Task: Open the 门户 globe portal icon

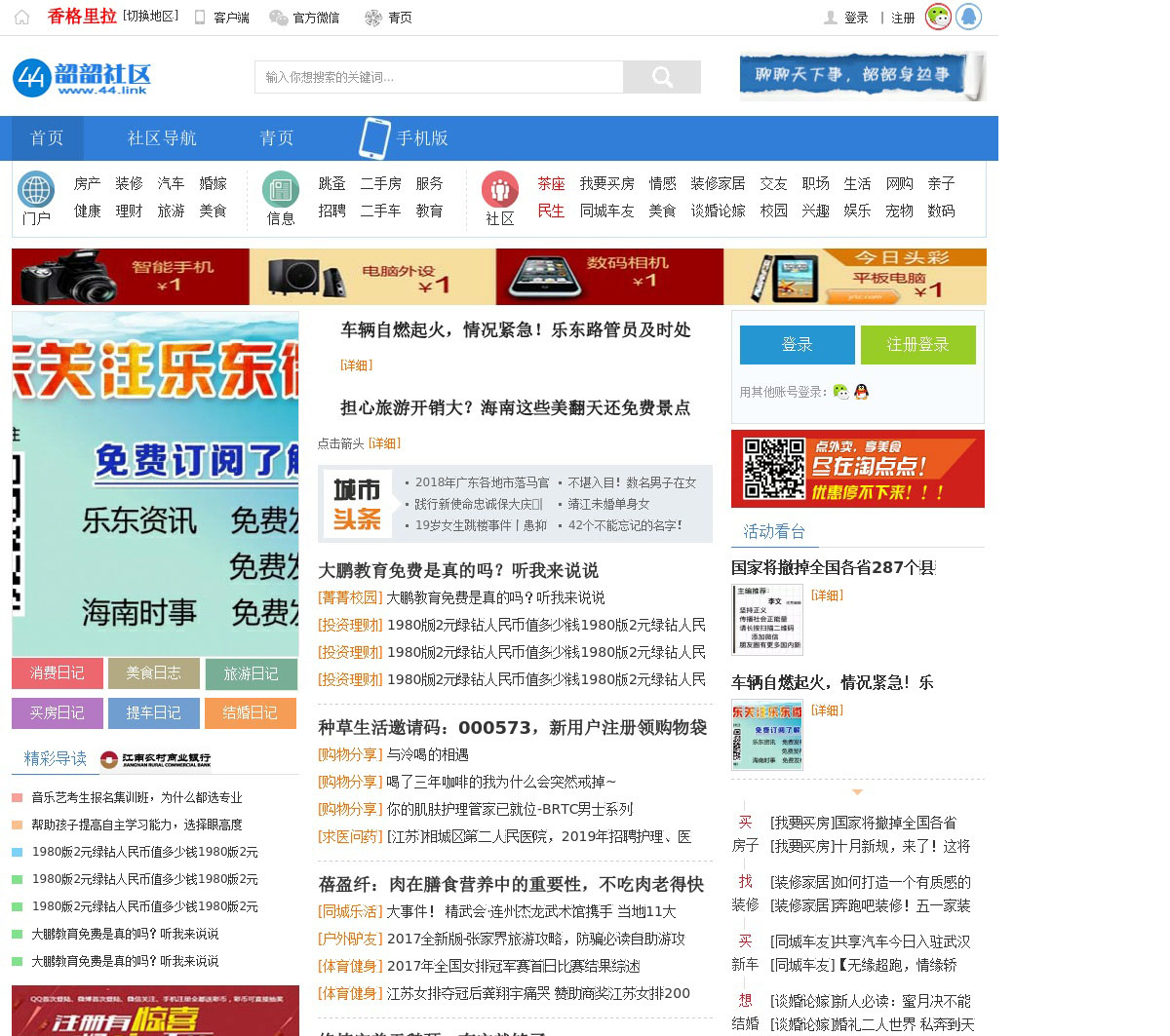Action: coord(36,189)
